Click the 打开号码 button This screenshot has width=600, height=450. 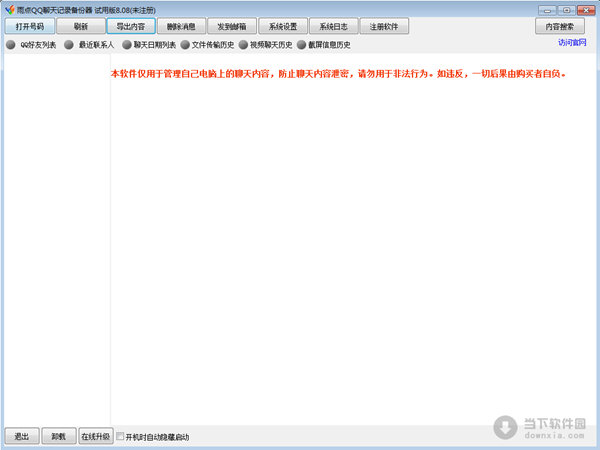pos(29,27)
